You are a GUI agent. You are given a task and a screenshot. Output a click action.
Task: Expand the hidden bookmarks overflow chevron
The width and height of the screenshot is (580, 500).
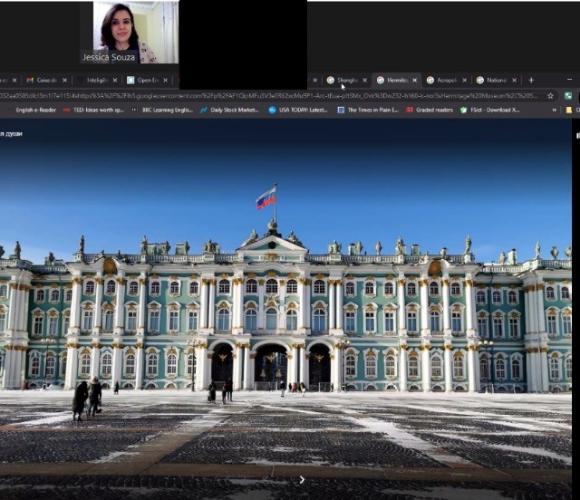pyautogui.click(x=554, y=110)
